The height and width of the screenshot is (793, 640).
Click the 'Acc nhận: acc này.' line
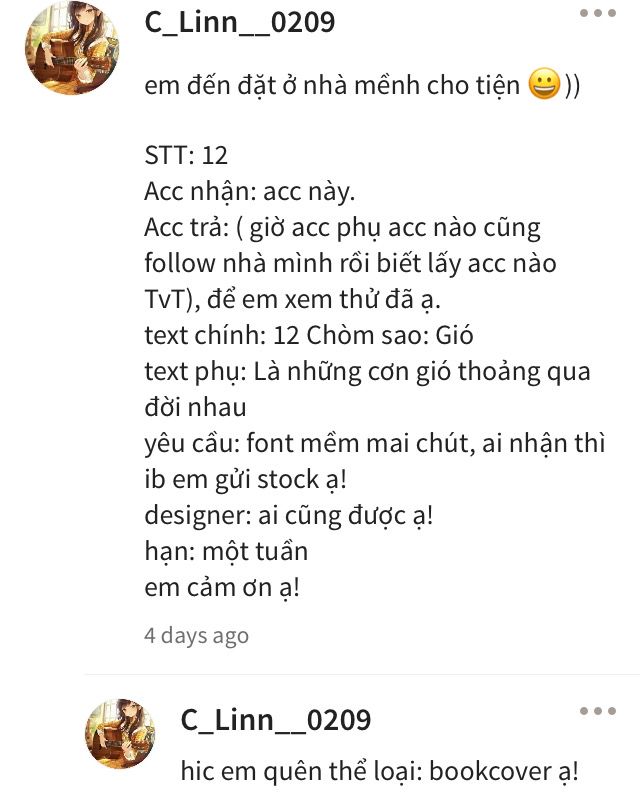pyautogui.click(x=249, y=192)
